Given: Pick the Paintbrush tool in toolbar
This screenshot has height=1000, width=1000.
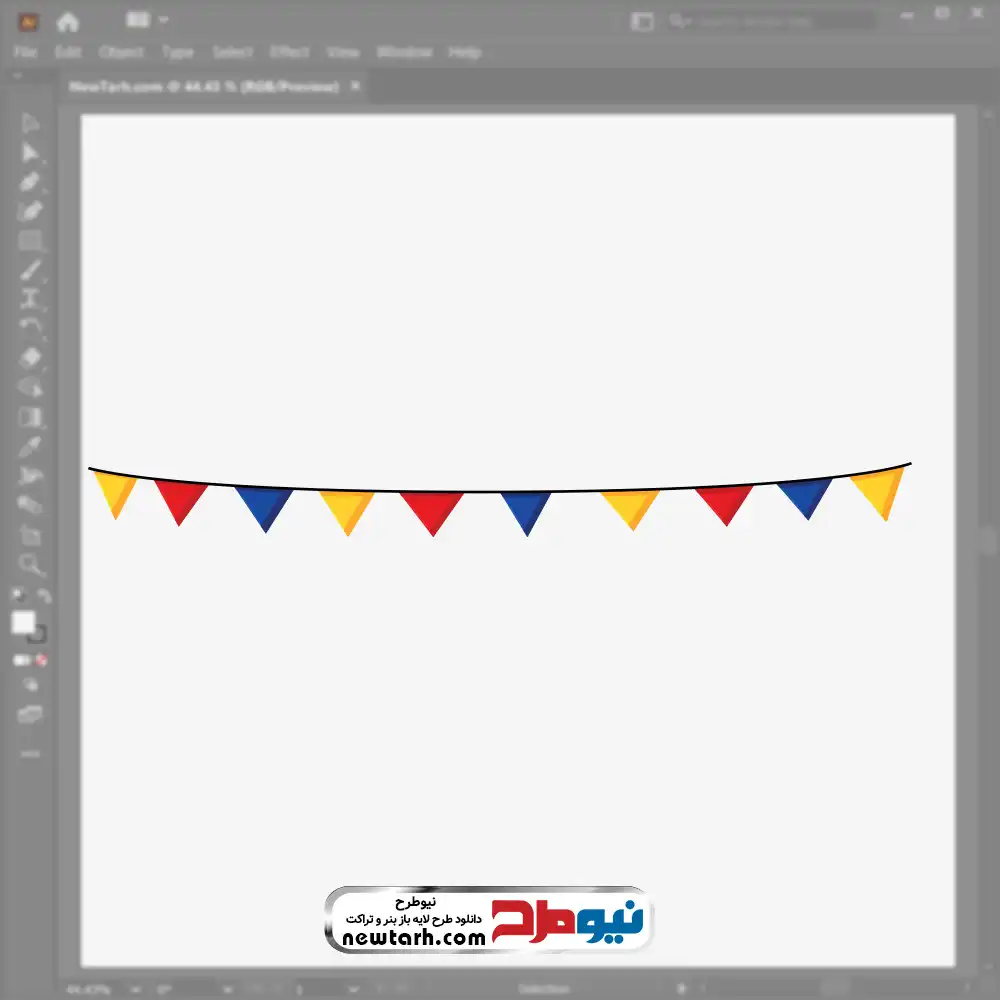Looking at the screenshot, I should 30,270.
